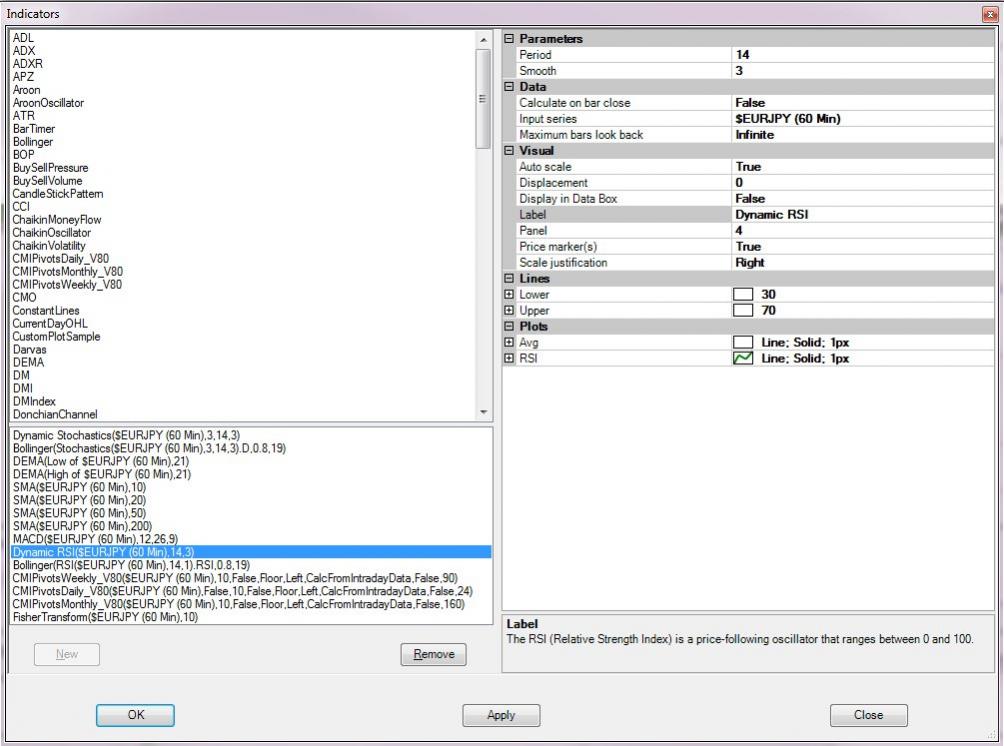Image resolution: width=1004 pixels, height=746 pixels.
Task: Edit the Period value 14
Action: tap(862, 54)
